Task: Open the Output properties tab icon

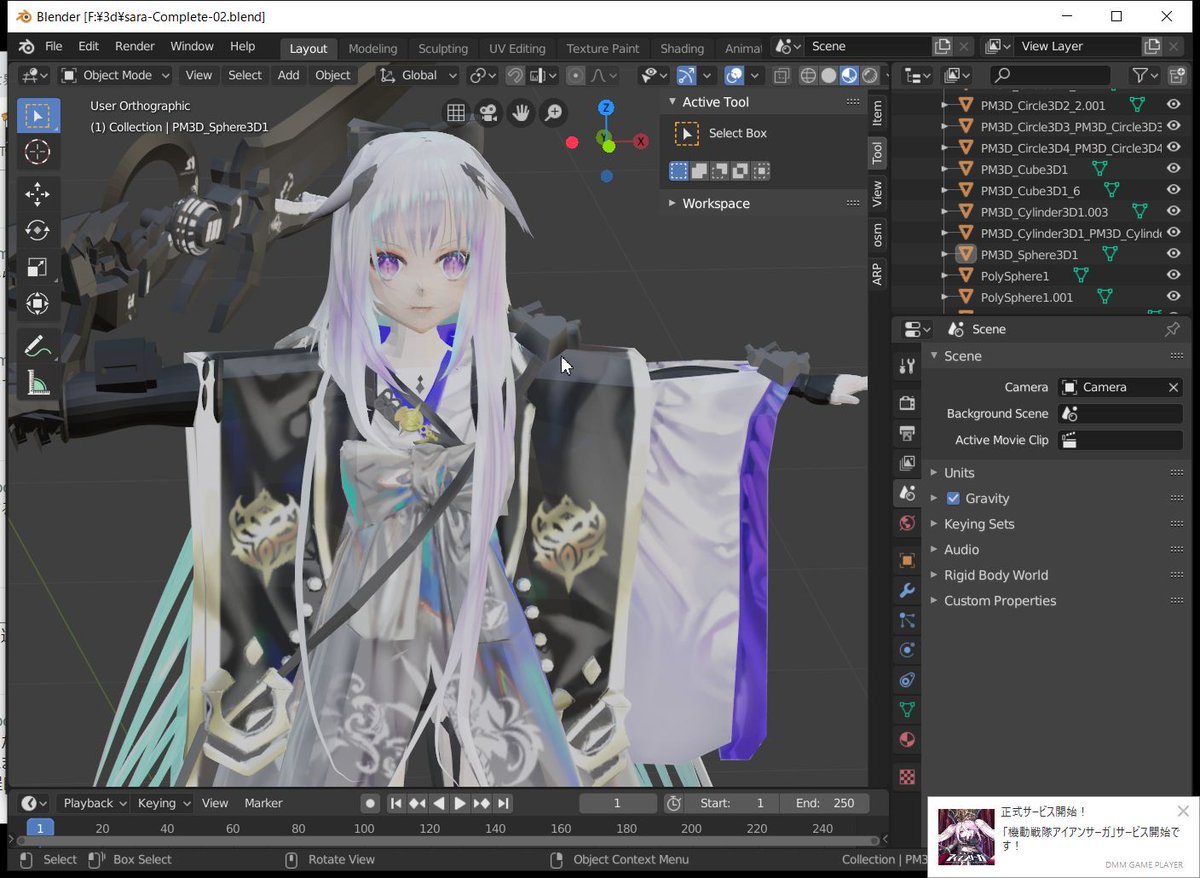Action: (x=907, y=433)
